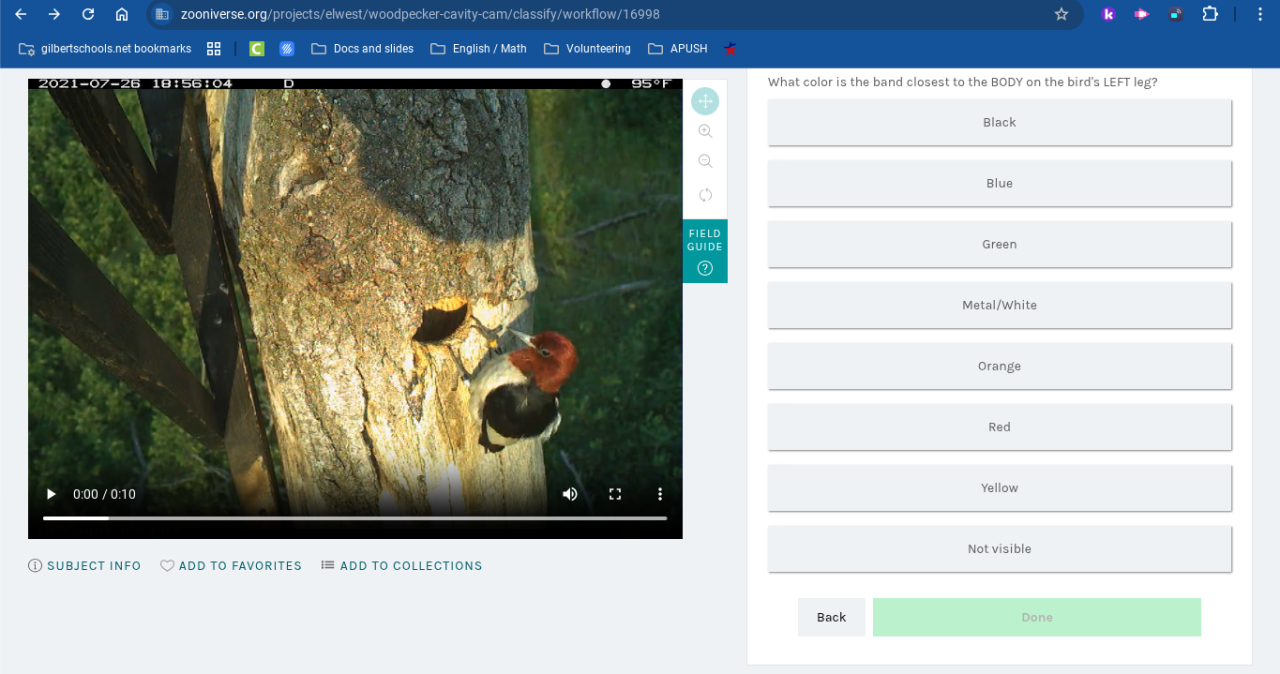Choose Black as the band color

click(x=999, y=122)
